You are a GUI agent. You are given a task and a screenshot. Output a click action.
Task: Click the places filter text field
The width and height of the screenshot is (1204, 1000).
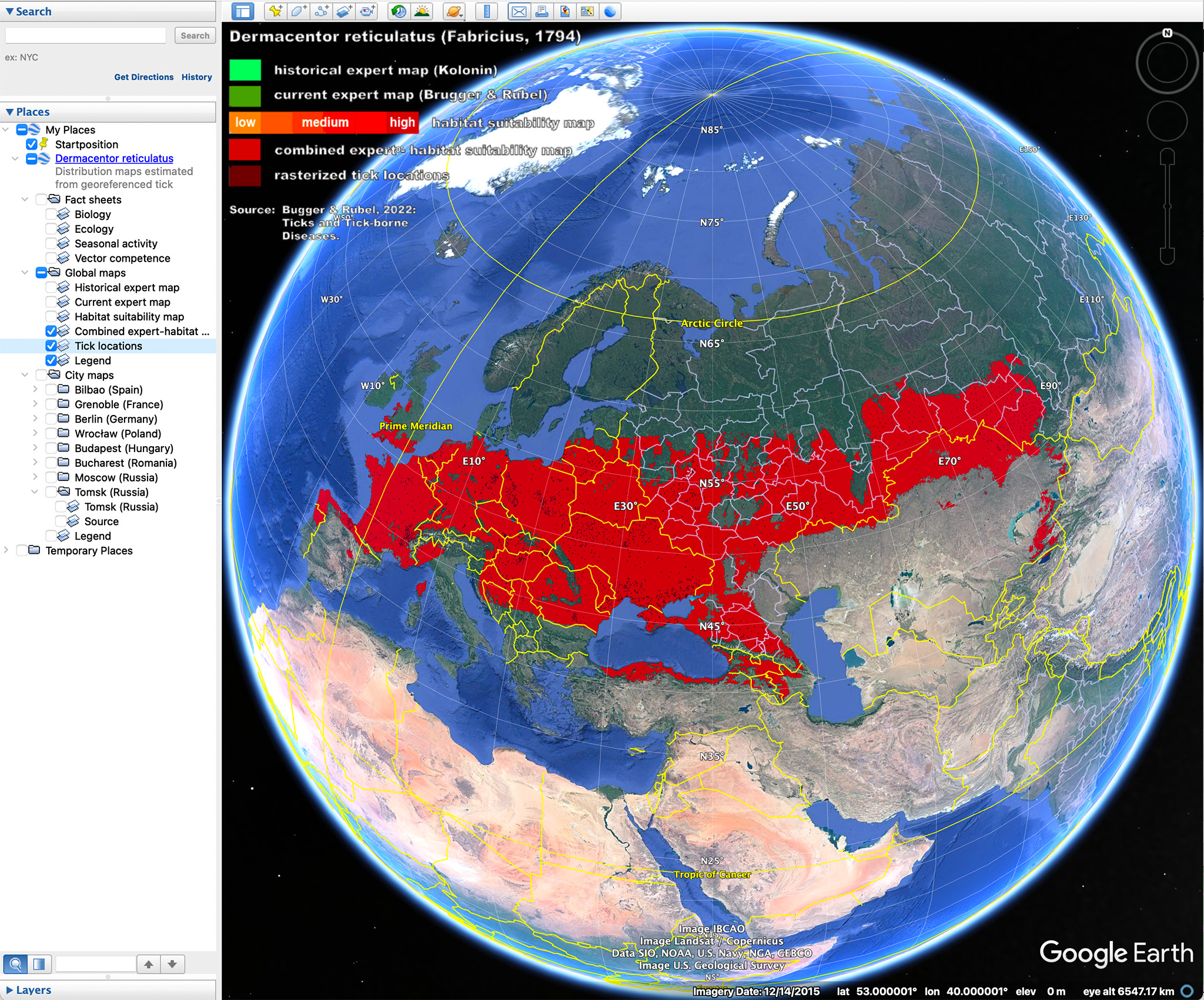pos(96,964)
